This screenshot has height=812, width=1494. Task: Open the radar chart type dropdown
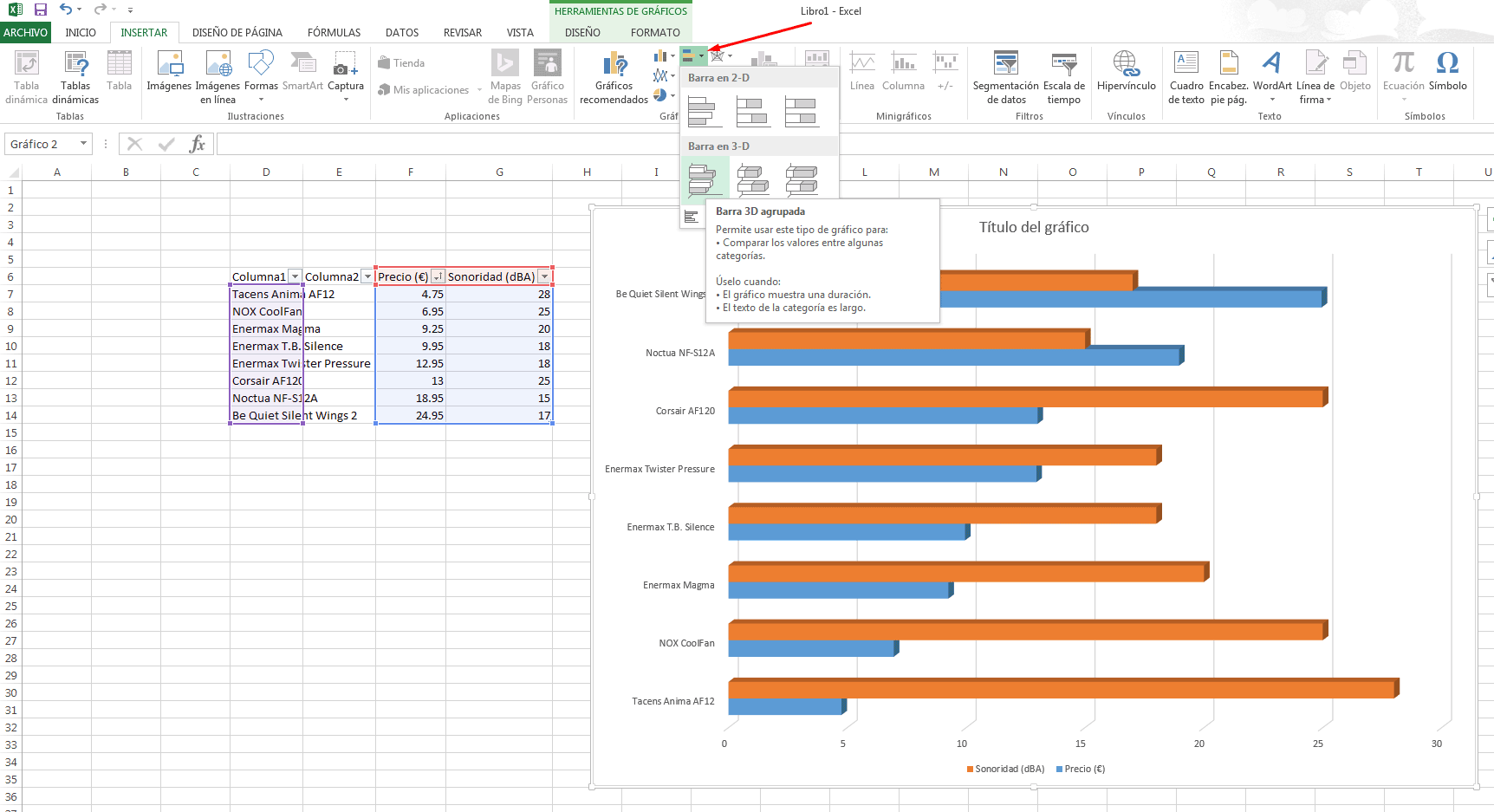[x=730, y=56]
